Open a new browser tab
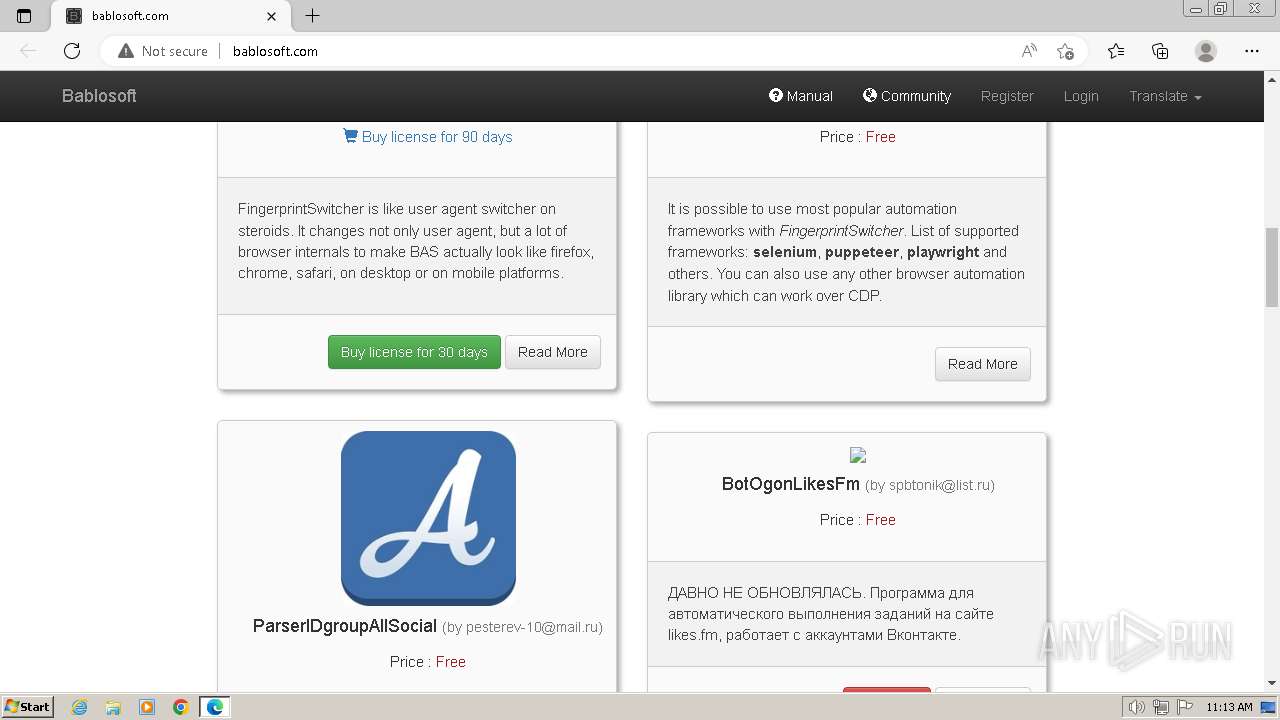 click(312, 16)
